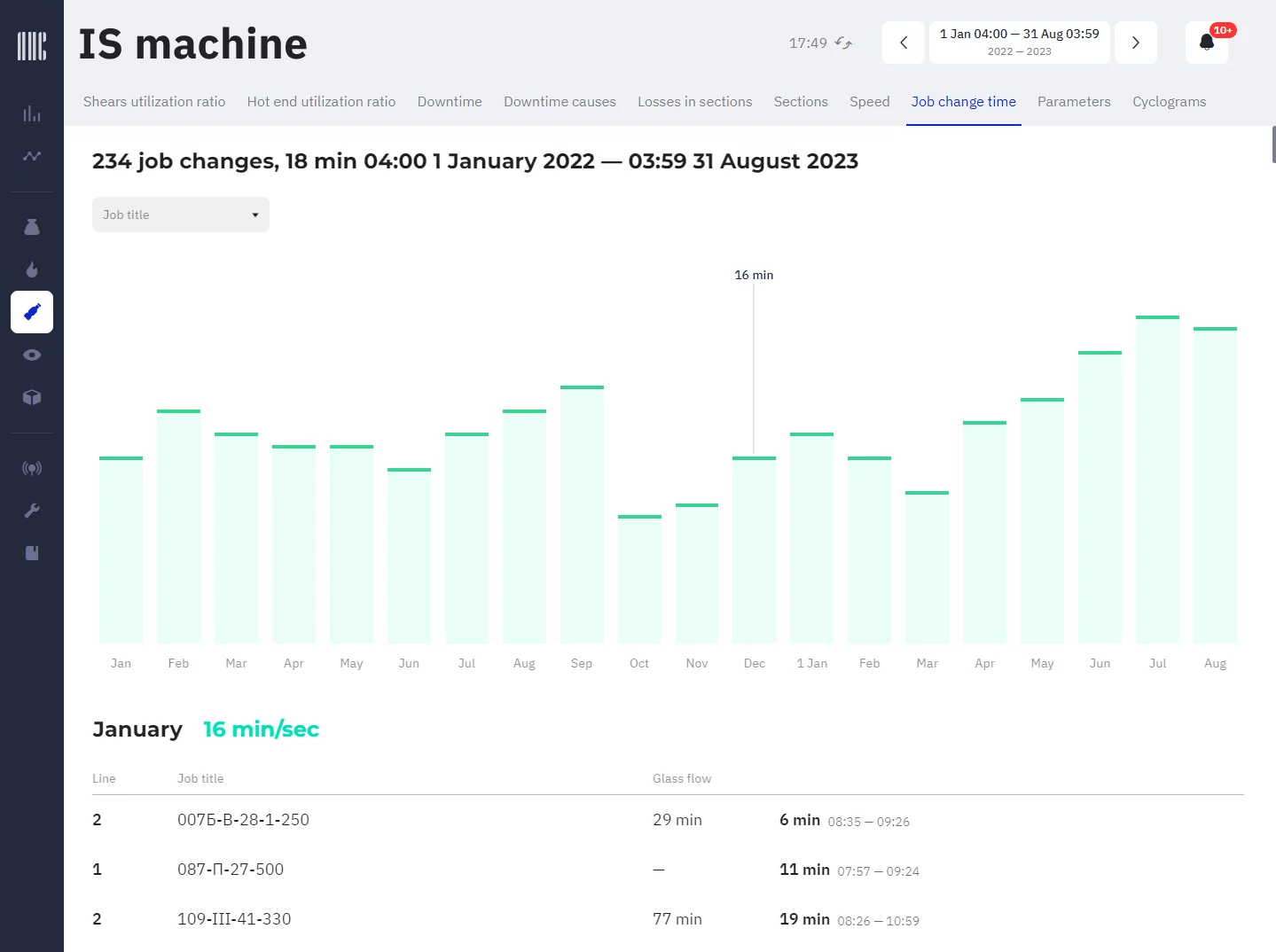Select the bottle icon in sidebar
Viewport: 1276px width, 952px height.
coord(32,312)
